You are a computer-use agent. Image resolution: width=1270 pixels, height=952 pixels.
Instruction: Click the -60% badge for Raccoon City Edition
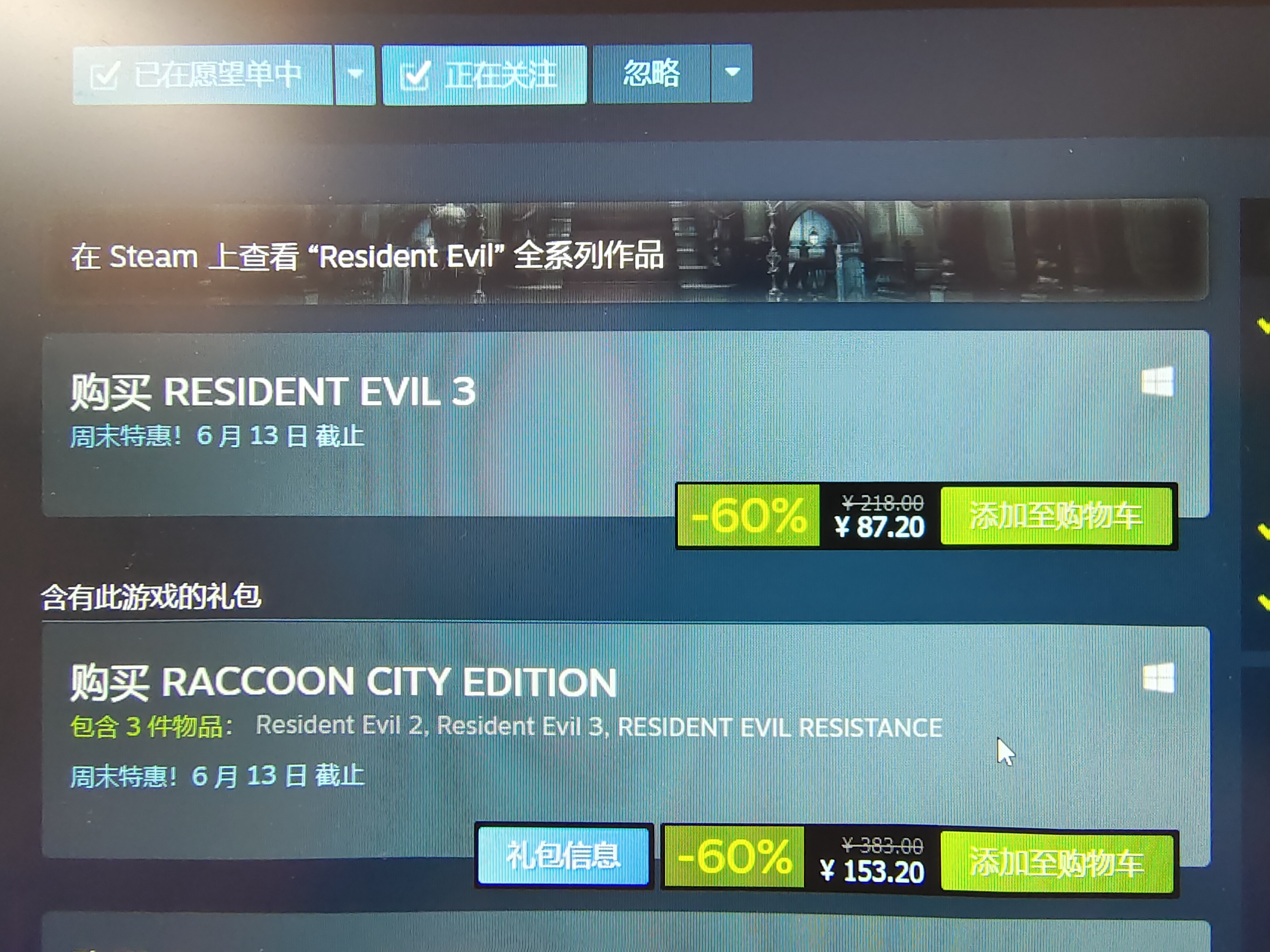(734, 857)
